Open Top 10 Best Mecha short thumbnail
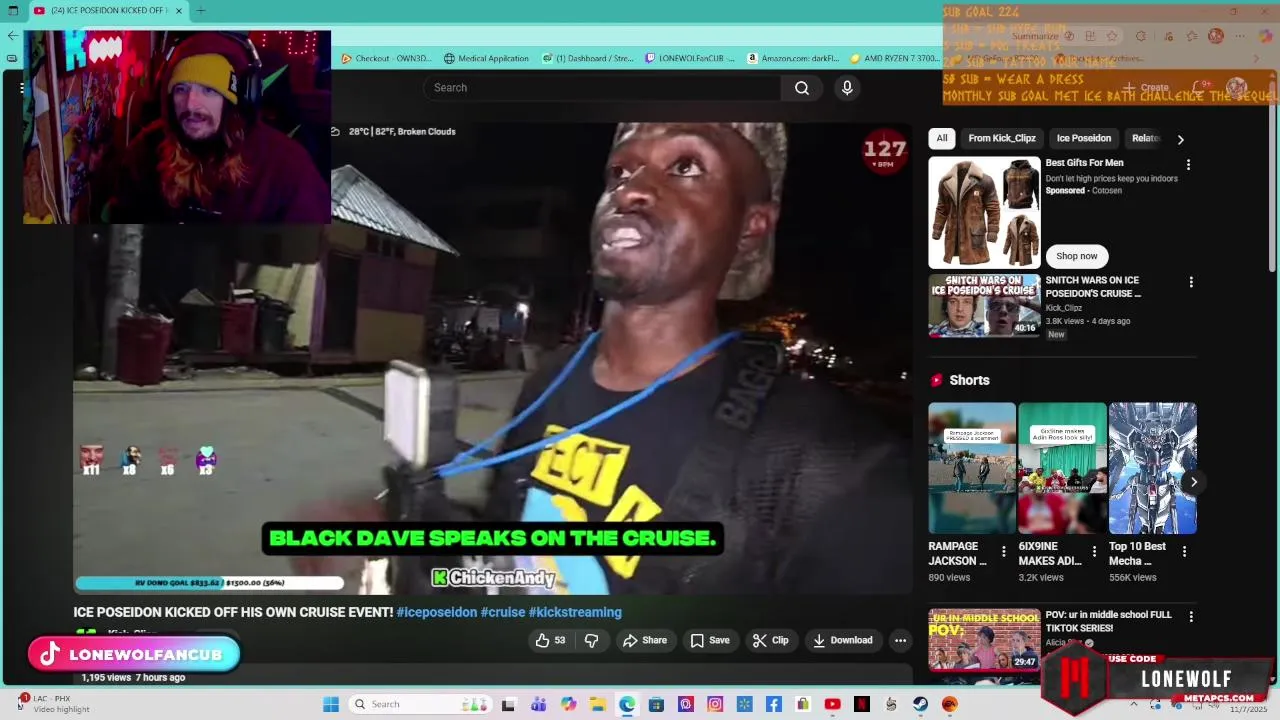This screenshot has height=720, width=1280. coord(1152,468)
